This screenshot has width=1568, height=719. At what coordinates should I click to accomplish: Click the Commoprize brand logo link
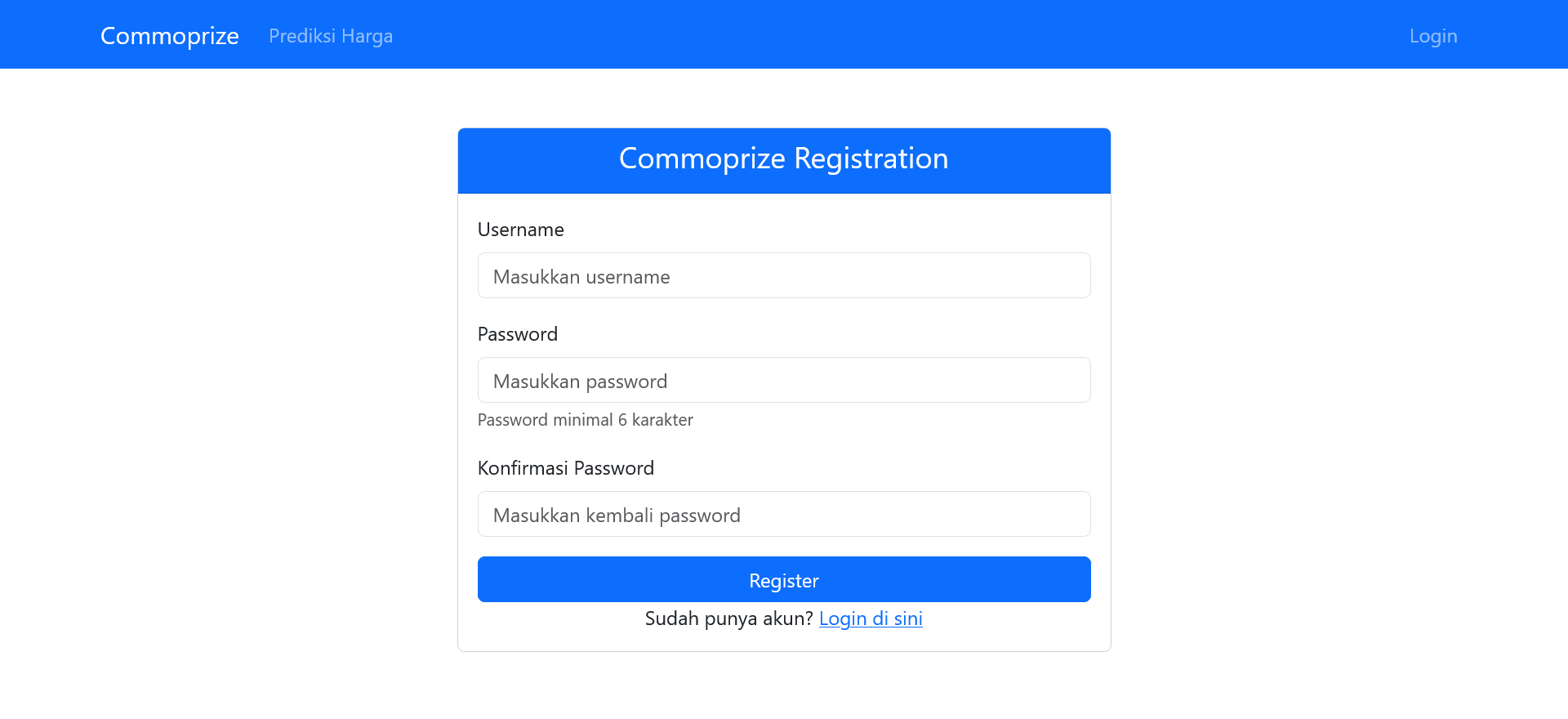click(169, 36)
